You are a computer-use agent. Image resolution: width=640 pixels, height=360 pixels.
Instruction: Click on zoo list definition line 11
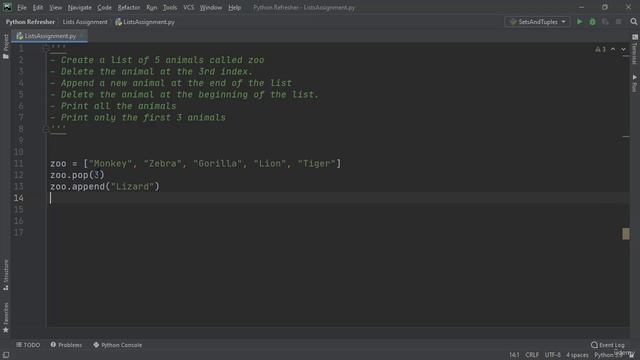pyautogui.click(x=196, y=164)
